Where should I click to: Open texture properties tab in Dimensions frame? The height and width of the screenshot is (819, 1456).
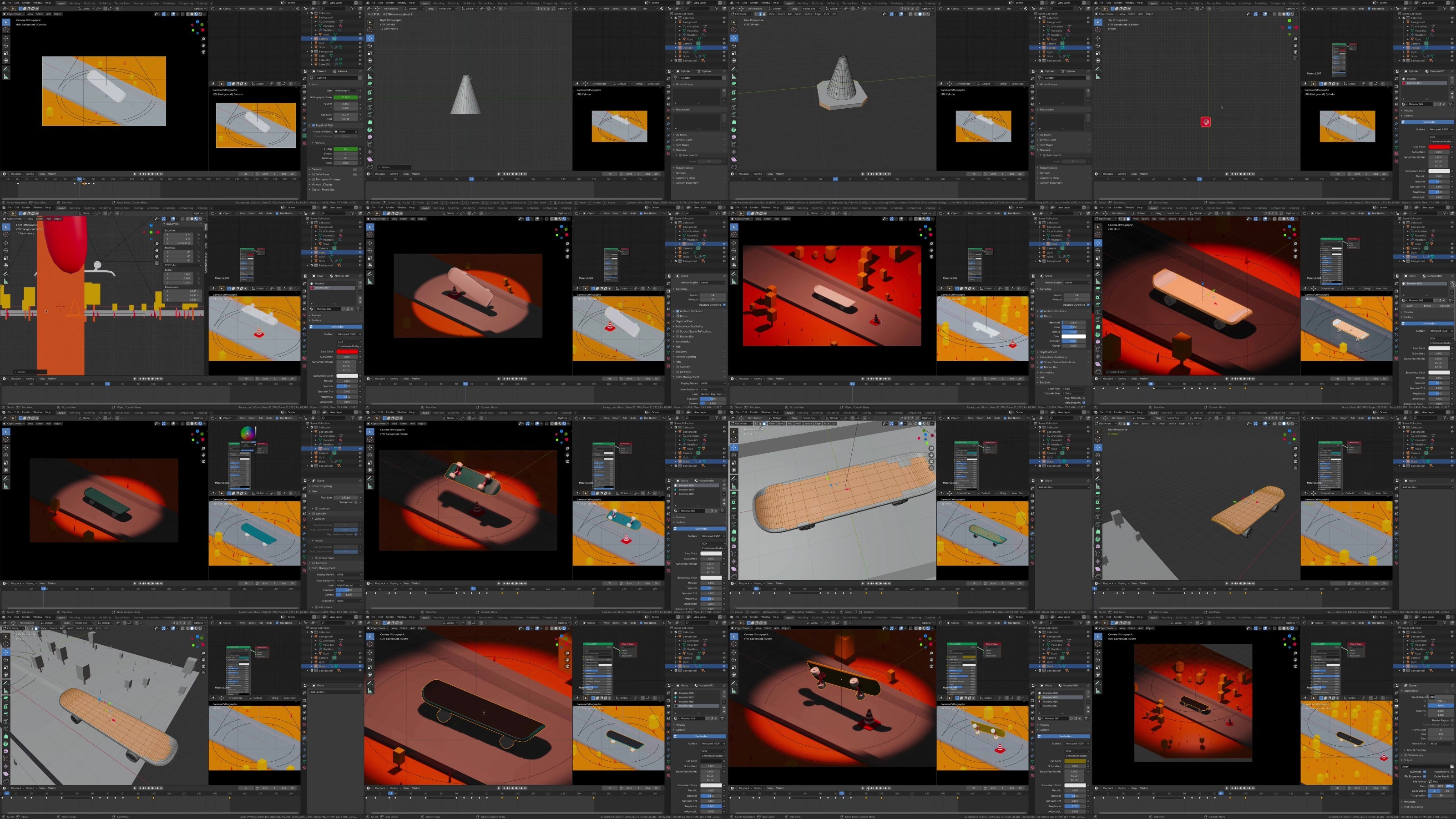[x=1397, y=776]
